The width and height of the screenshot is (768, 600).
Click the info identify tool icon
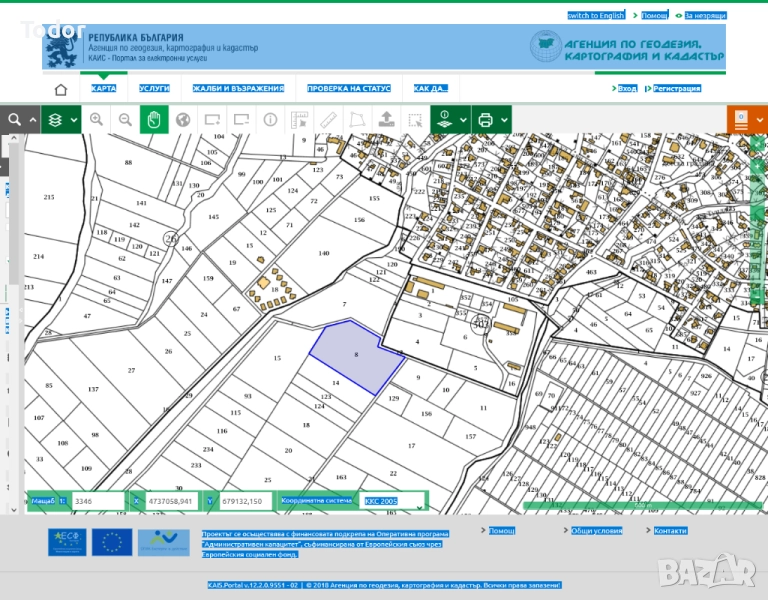click(270, 120)
